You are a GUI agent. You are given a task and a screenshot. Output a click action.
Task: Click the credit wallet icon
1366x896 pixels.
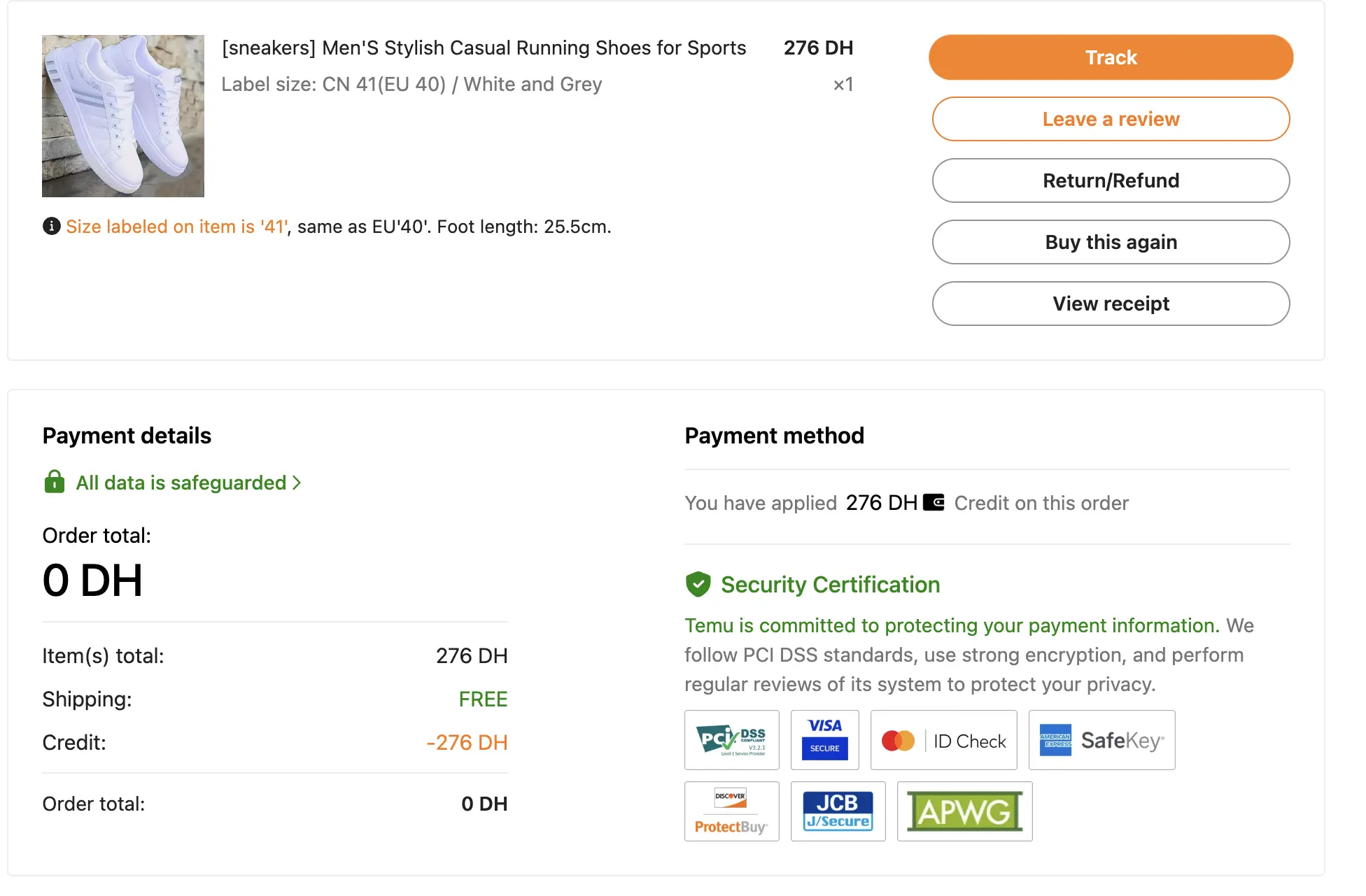point(934,502)
